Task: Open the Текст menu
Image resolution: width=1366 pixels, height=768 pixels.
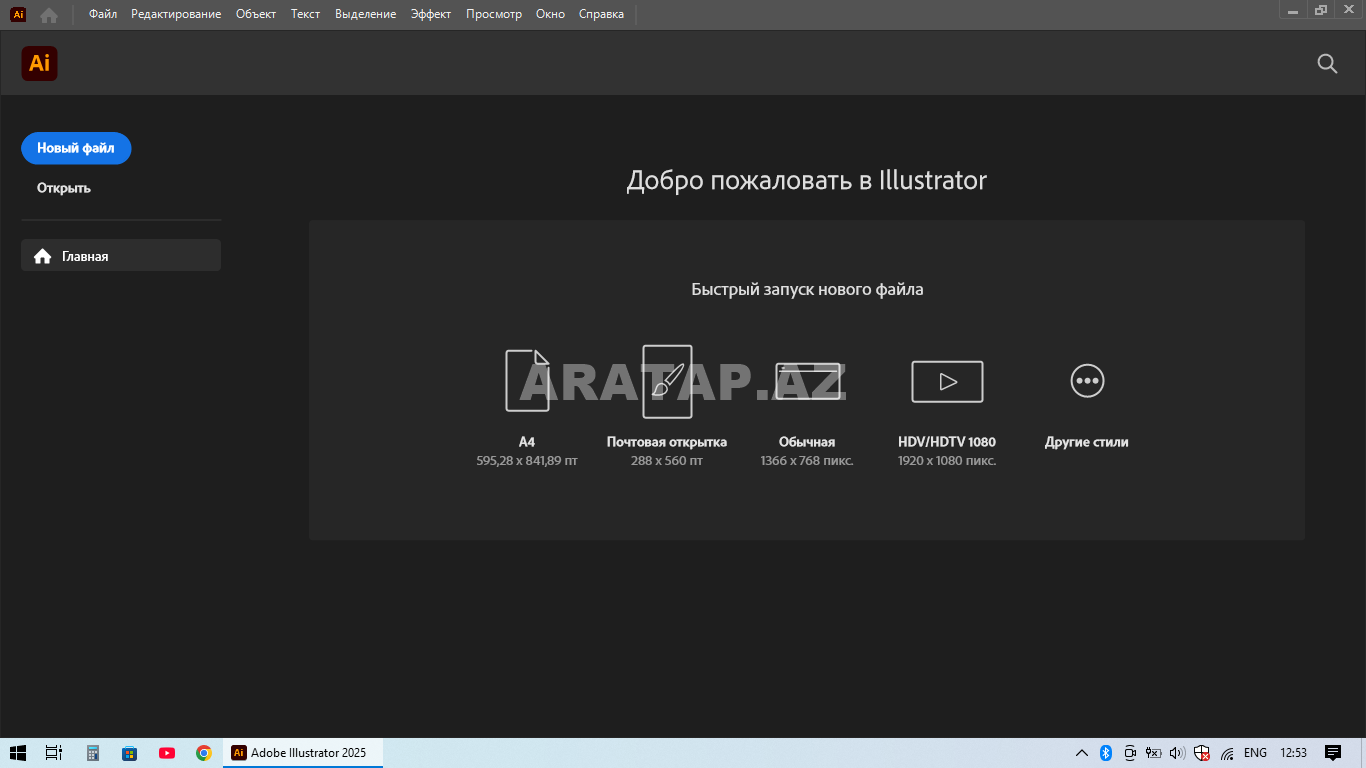Action: tap(306, 14)
